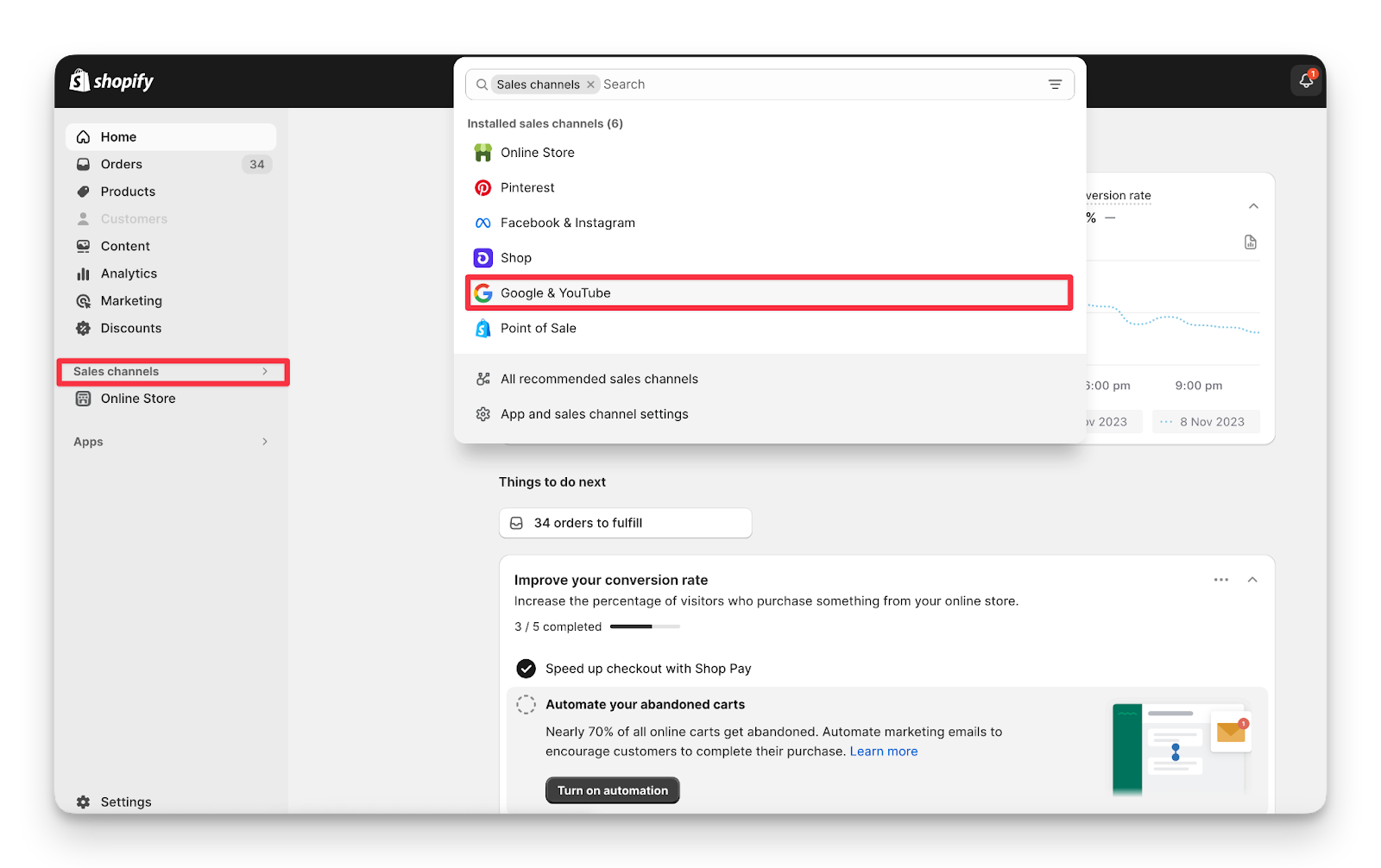This screenshot has height=868, width=1381.
Task: Click the notification bell icon
Action: pyautogui.click(x=1306, y=81)
